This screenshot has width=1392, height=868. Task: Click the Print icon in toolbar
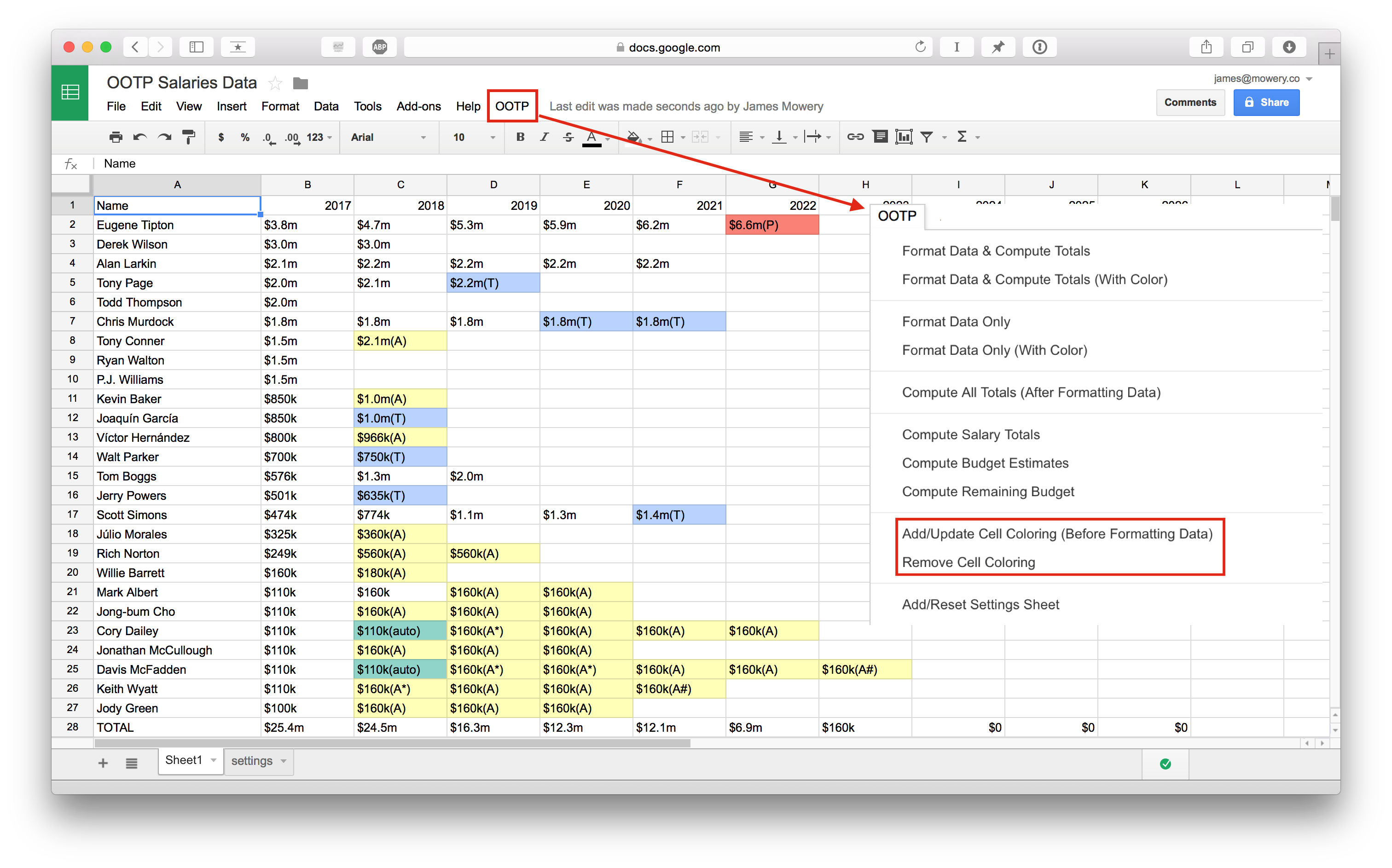click(x=116, y=137)
